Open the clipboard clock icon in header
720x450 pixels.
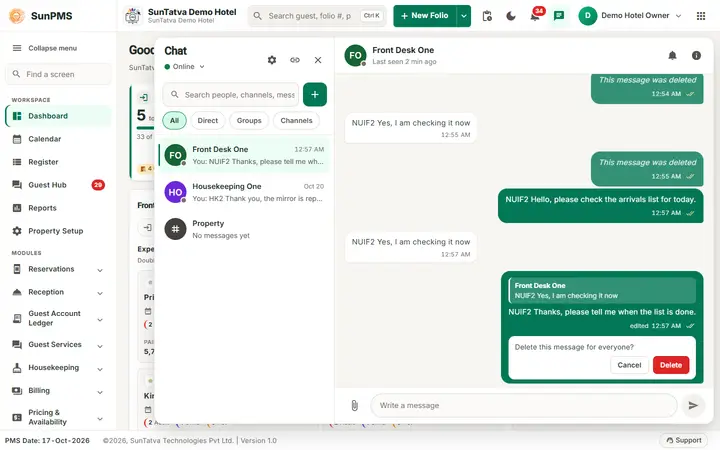(487, 16)
